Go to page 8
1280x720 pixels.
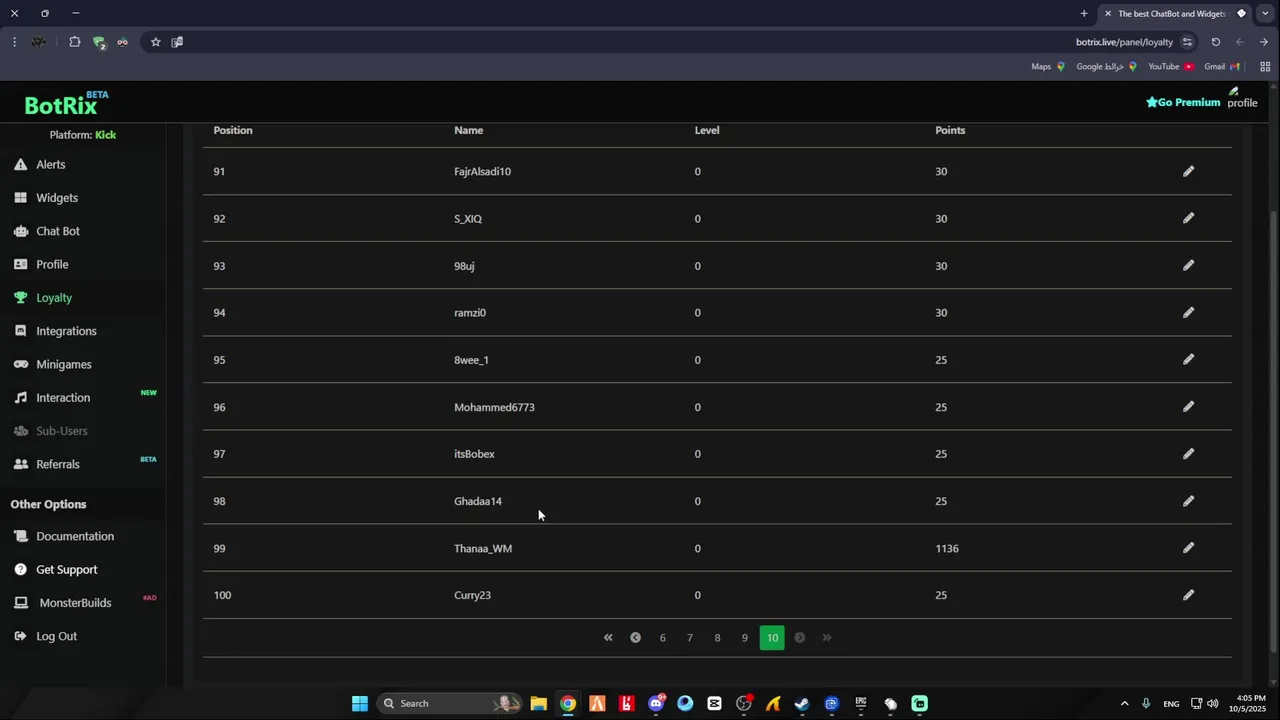click(717, 637)
